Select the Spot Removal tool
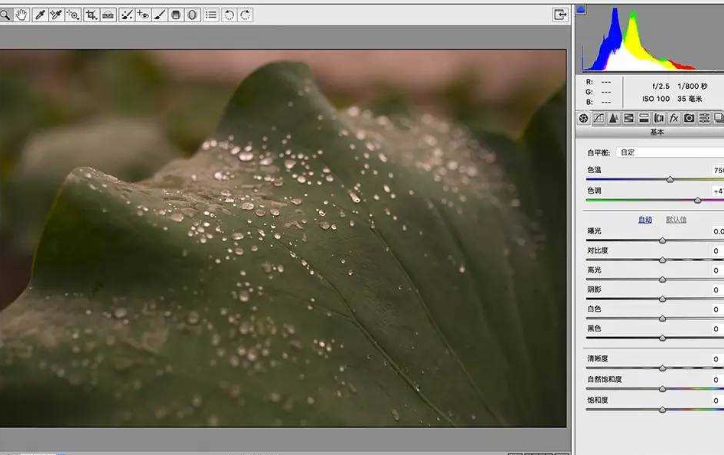The height and width of the screenshot is (455, 724). pos(126,15)
